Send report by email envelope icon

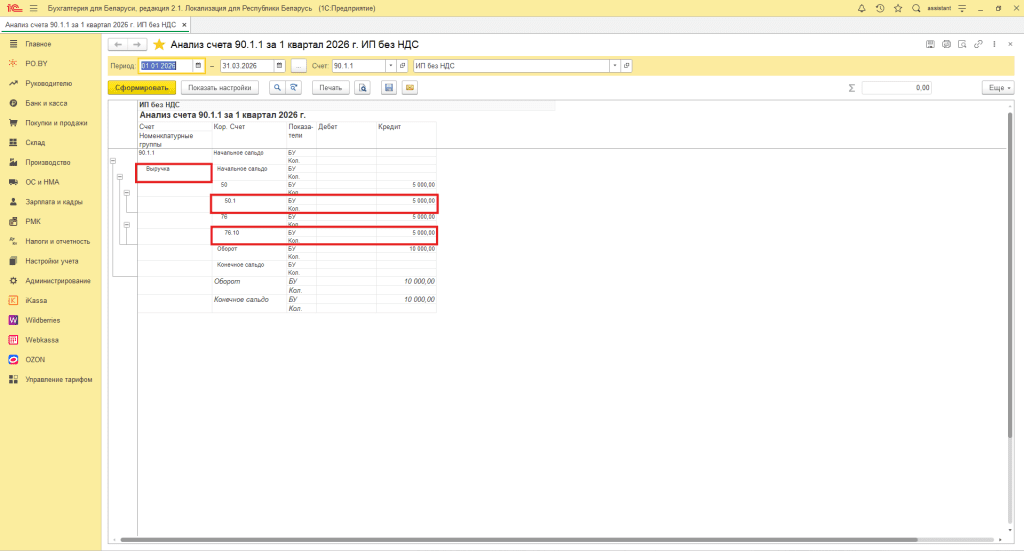click(409, 88)
